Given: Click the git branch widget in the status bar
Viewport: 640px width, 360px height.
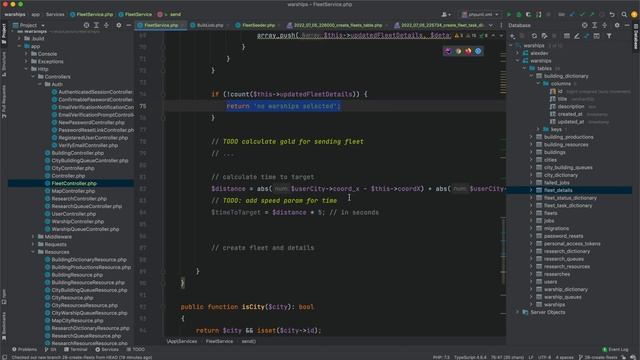Looking at the screenshot, I should pyautogui.click(x=599, y=357).
